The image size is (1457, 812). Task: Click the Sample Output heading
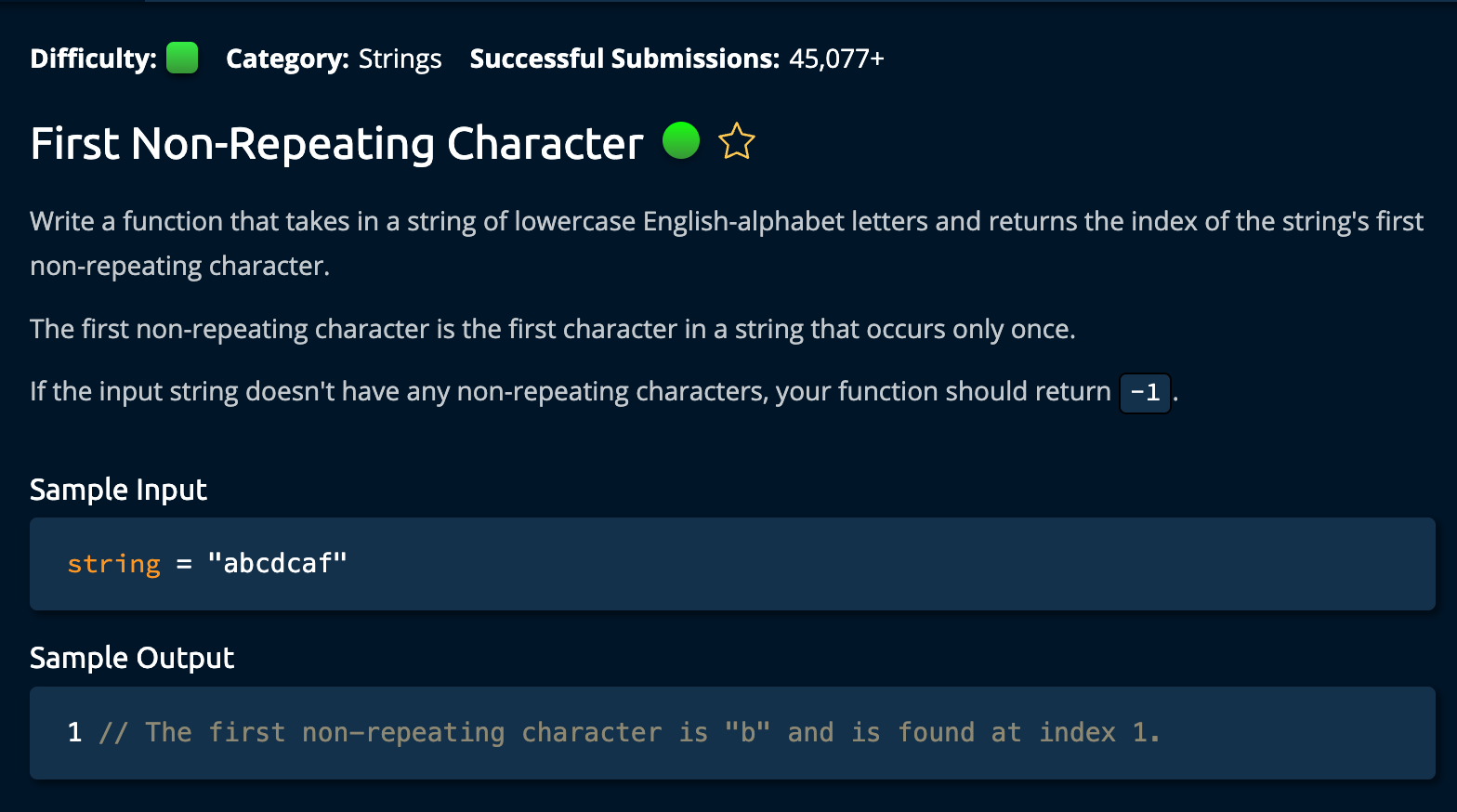point(132,658)
